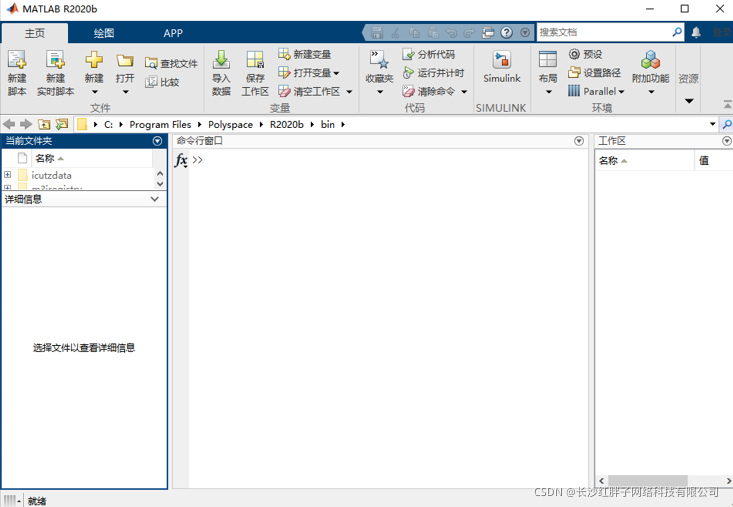Click Clear Commands (清除命令)
733x507 pixels.
[x=429, y=91]
